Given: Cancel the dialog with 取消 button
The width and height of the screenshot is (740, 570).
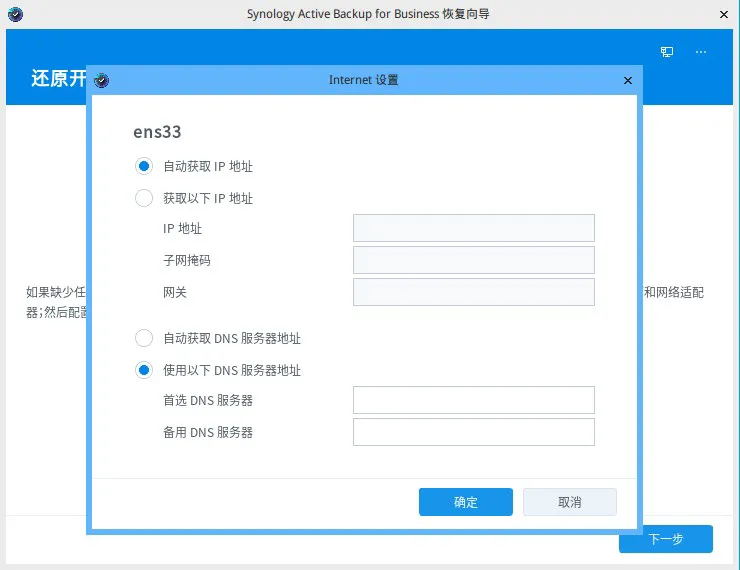Looking at the screenshot, I should 570,502.
